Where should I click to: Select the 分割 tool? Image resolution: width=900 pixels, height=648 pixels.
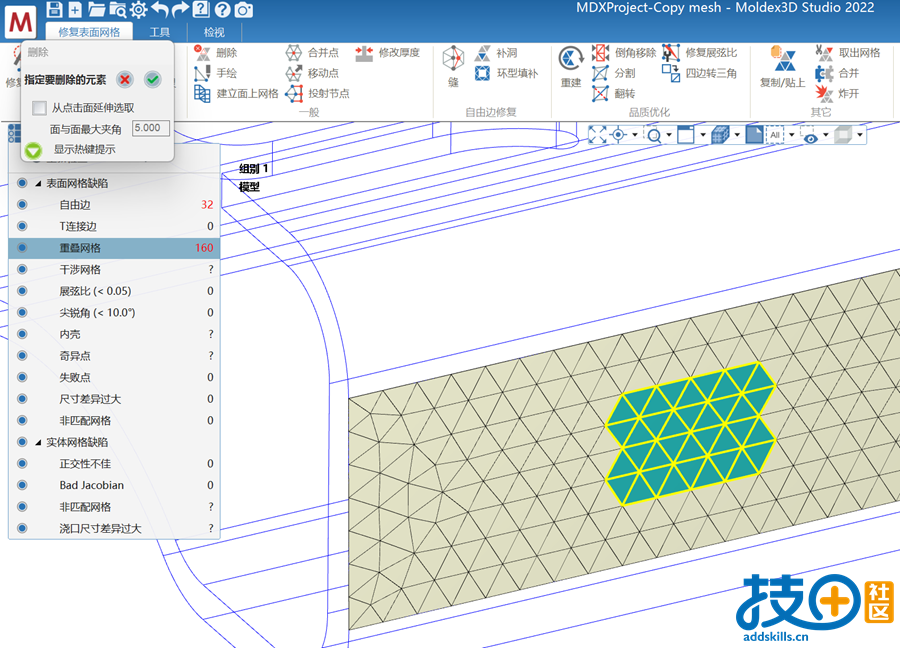coord(614,73)
